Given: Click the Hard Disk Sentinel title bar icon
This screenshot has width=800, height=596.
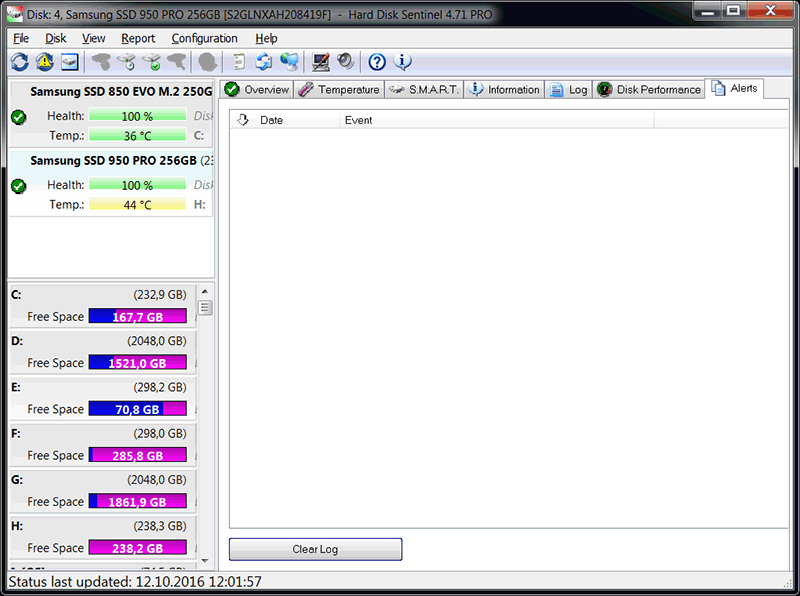Looking at the screenshot, I should tap(15, 14).
